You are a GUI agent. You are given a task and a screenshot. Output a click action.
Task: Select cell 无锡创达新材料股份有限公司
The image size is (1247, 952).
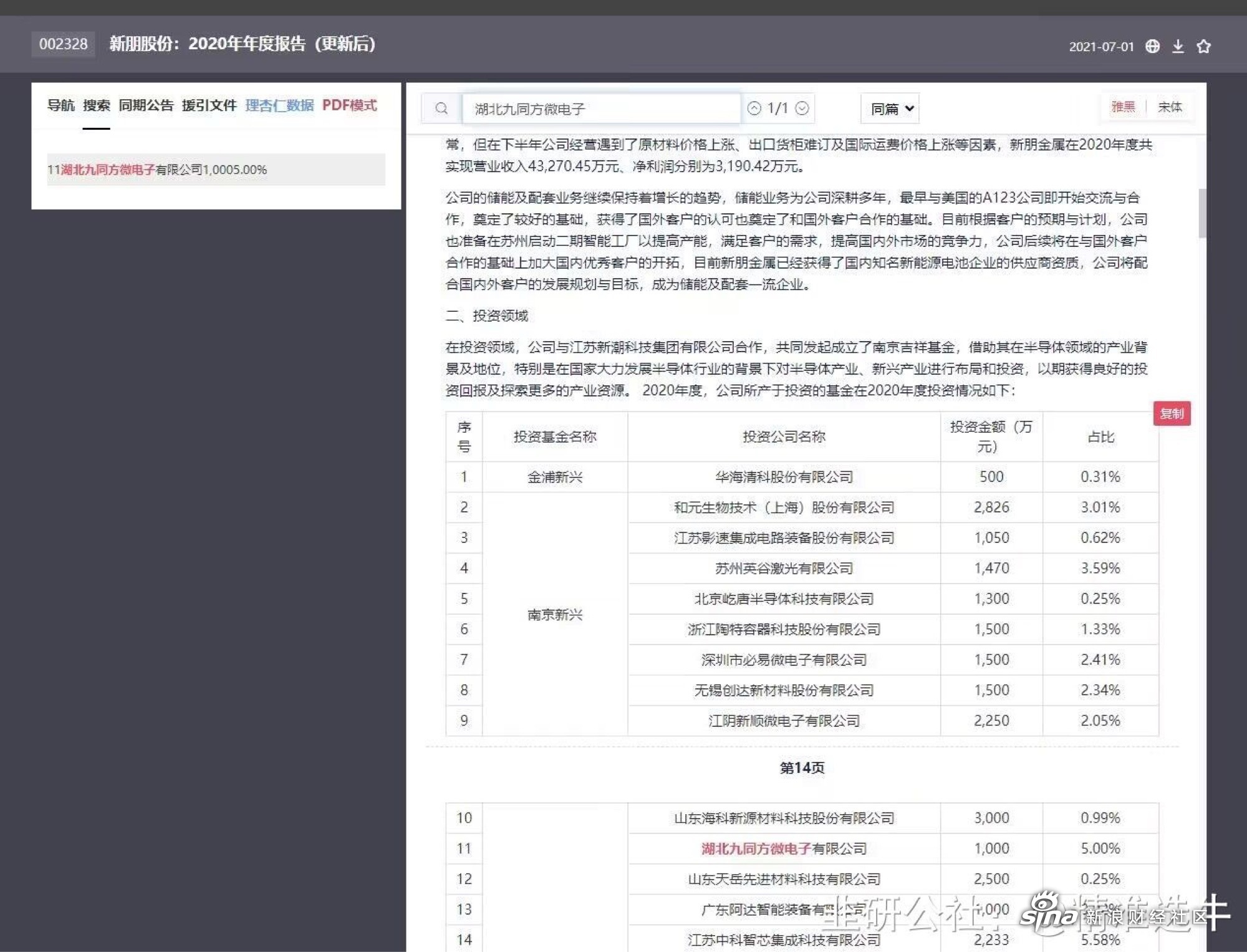[784, 691]
